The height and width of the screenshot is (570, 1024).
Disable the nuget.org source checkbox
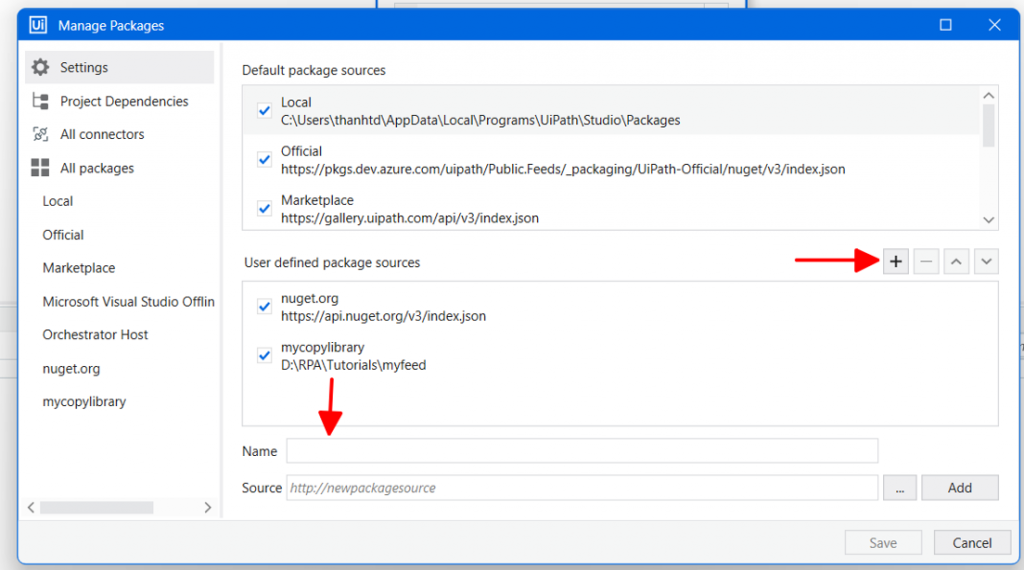click(x=264, y=306)
